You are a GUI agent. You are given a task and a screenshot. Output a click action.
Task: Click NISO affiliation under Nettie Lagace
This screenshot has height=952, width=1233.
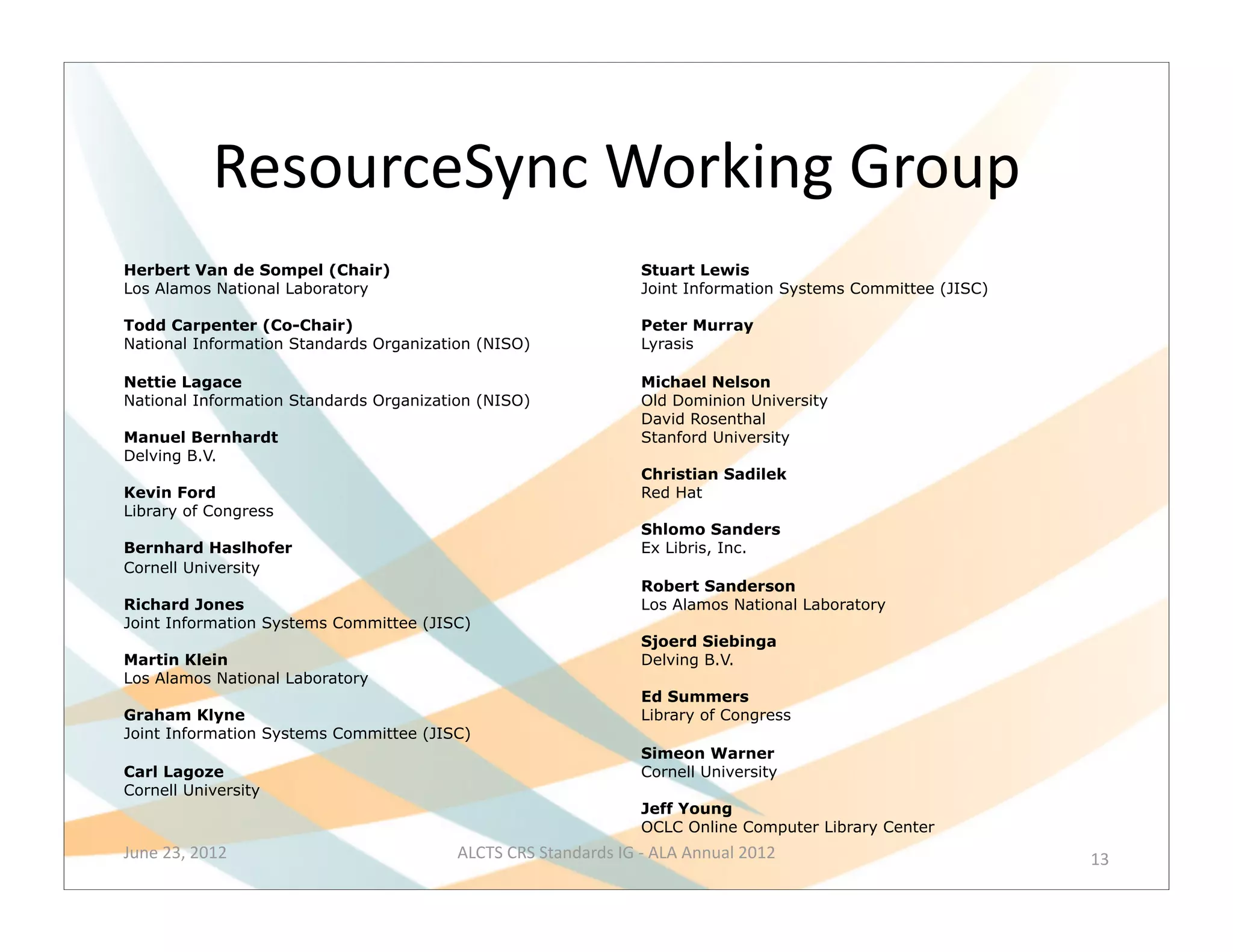pos(327,401)
